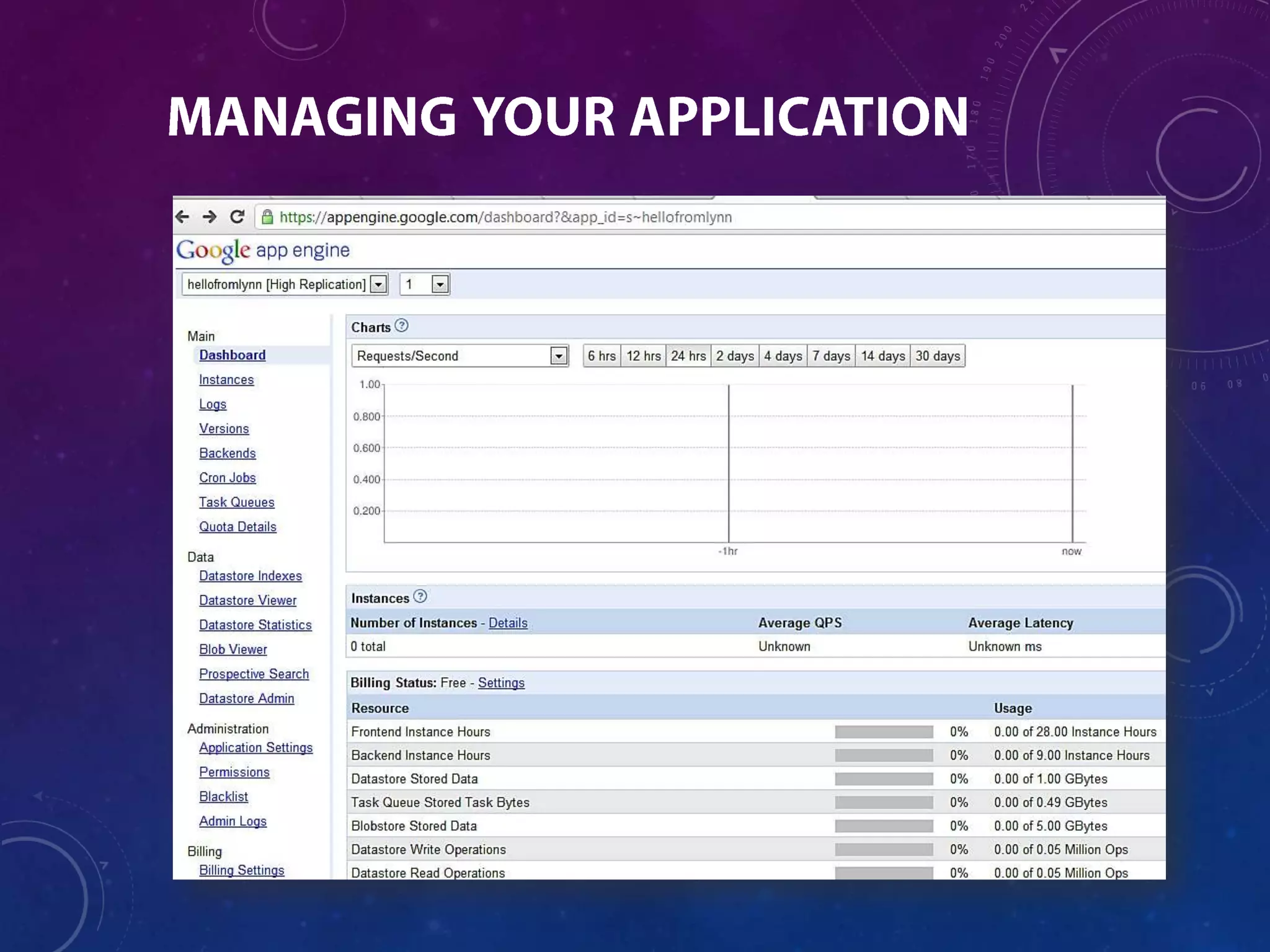Open Billing Status Settings link
Viewport: 1270px width, 952px height.
(501, 683)
